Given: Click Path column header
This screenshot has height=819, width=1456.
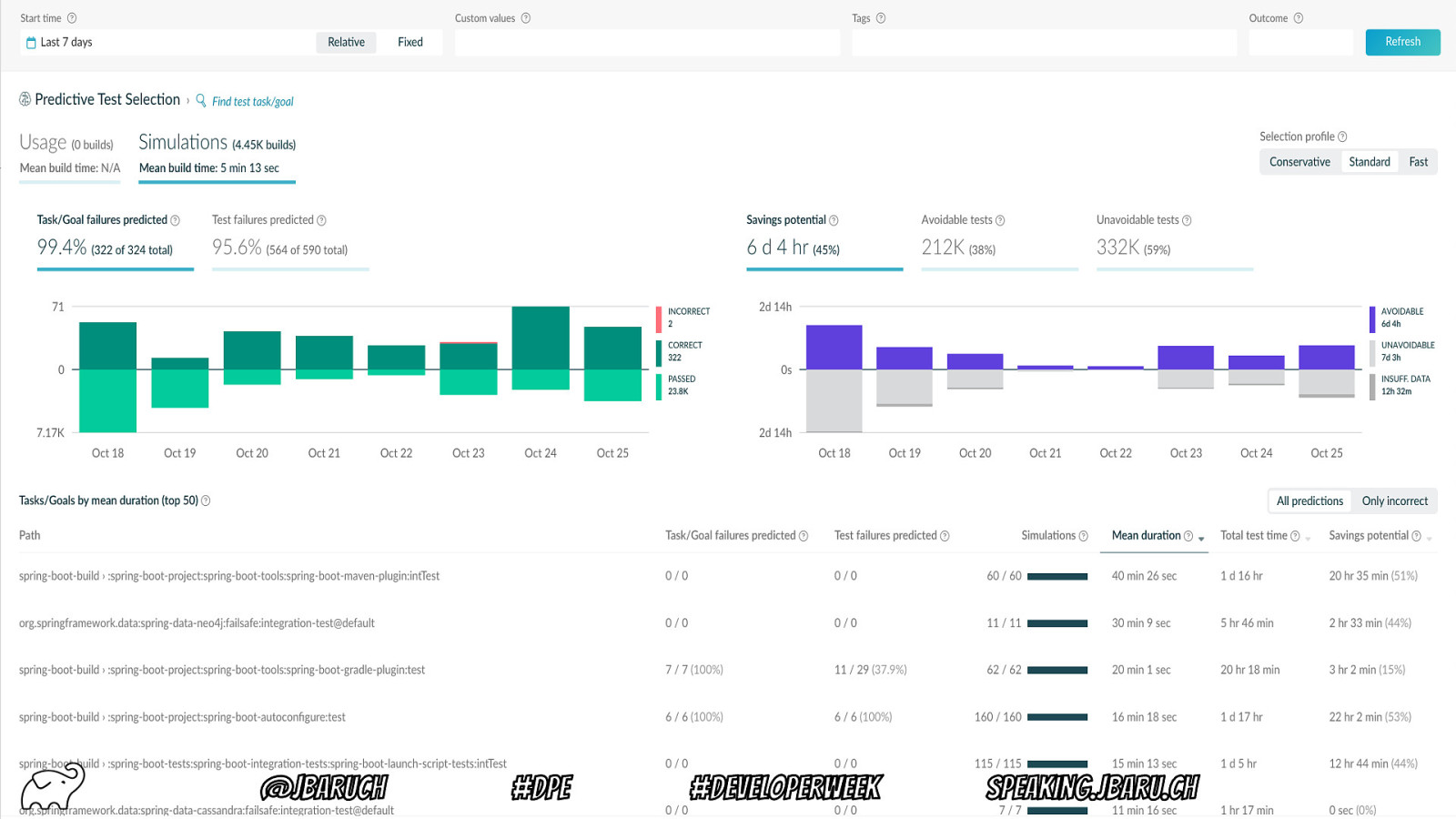Looking at the screenshot, I should tap(30, 536).
